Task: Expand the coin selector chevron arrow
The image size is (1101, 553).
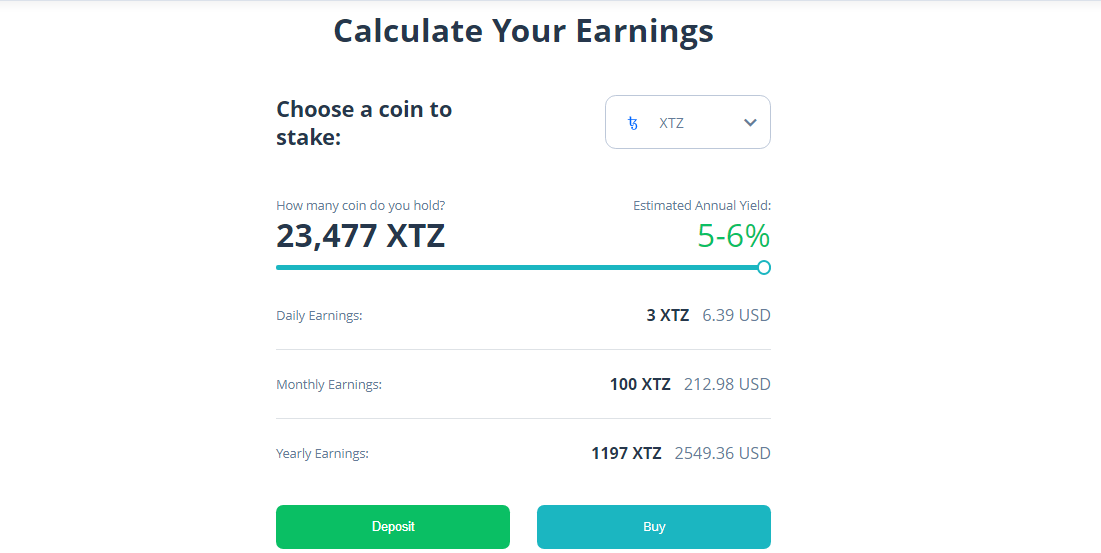Action: tap(750, 123)
